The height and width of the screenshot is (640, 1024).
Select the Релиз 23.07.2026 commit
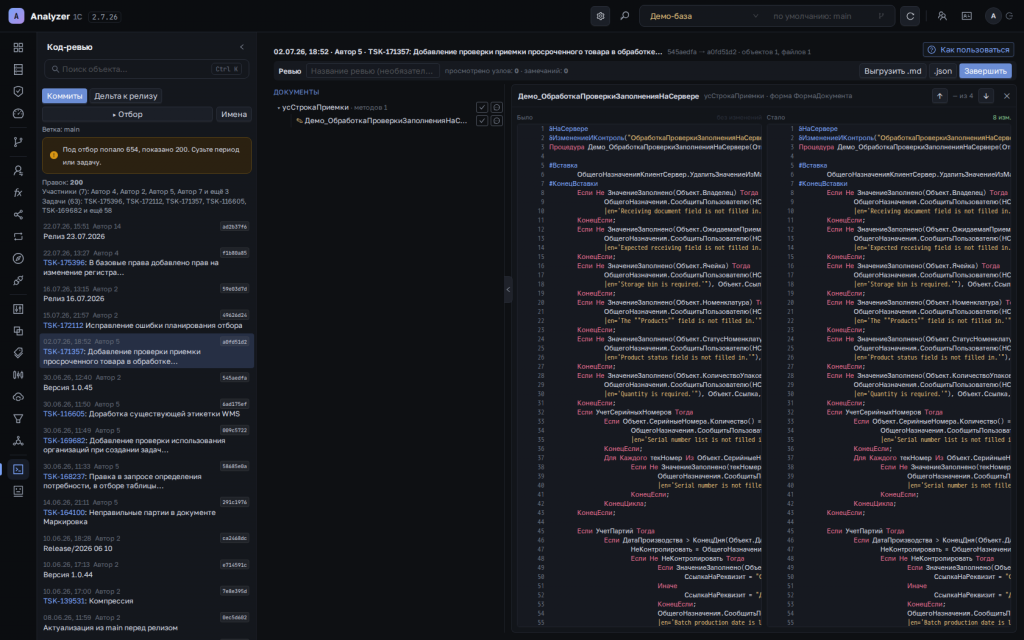point(146,231)
